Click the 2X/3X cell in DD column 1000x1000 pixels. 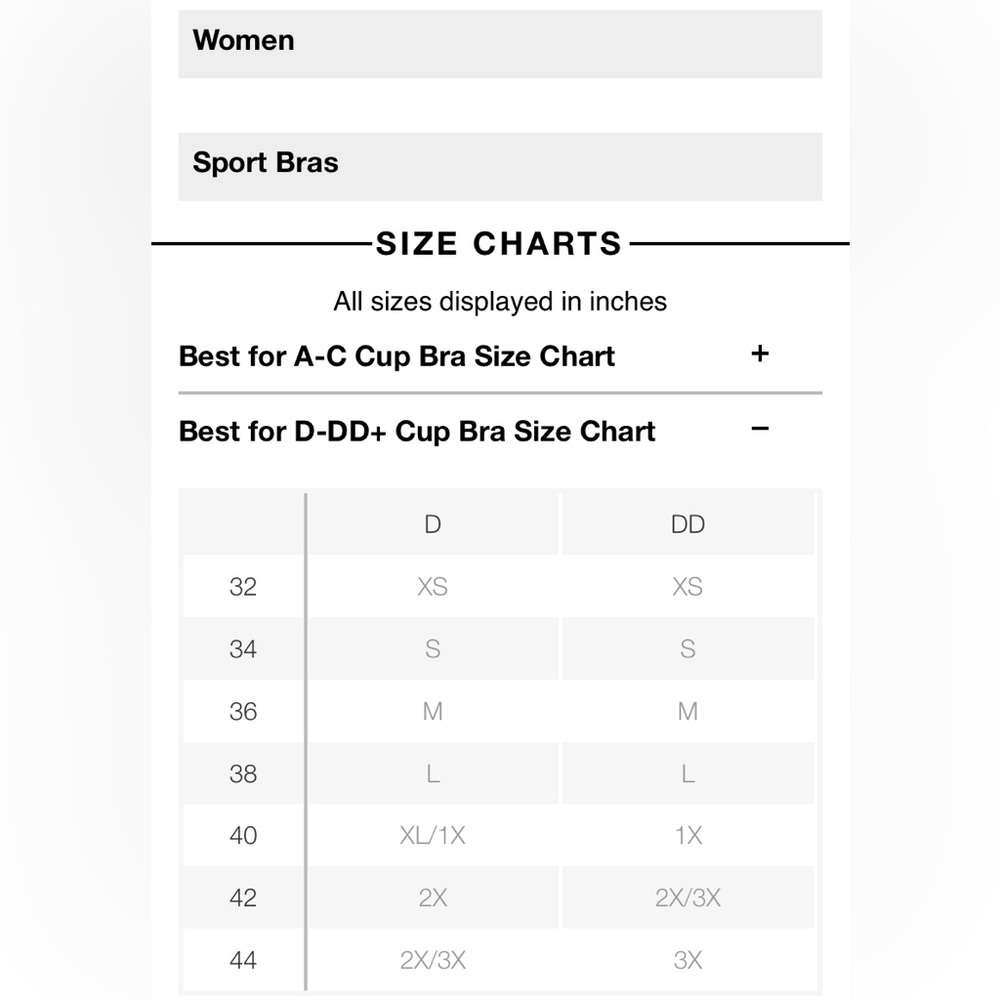click(688, 898)
